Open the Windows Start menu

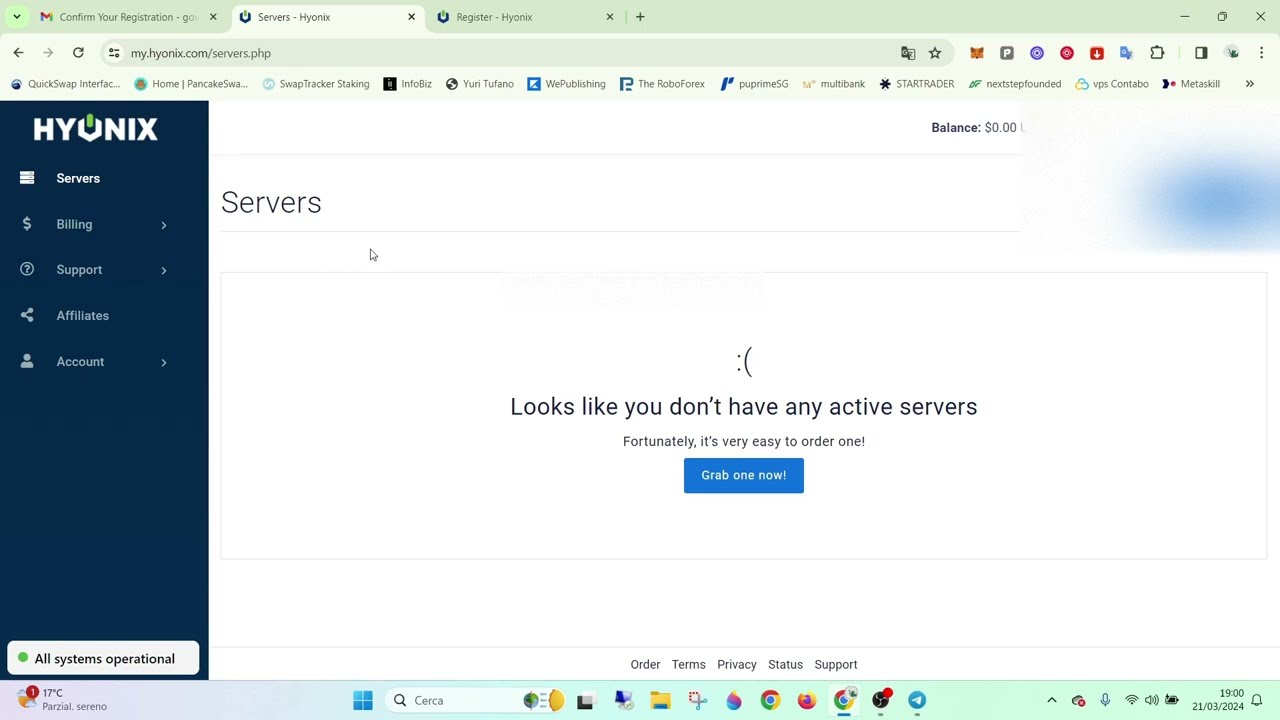tap(362, 701)
